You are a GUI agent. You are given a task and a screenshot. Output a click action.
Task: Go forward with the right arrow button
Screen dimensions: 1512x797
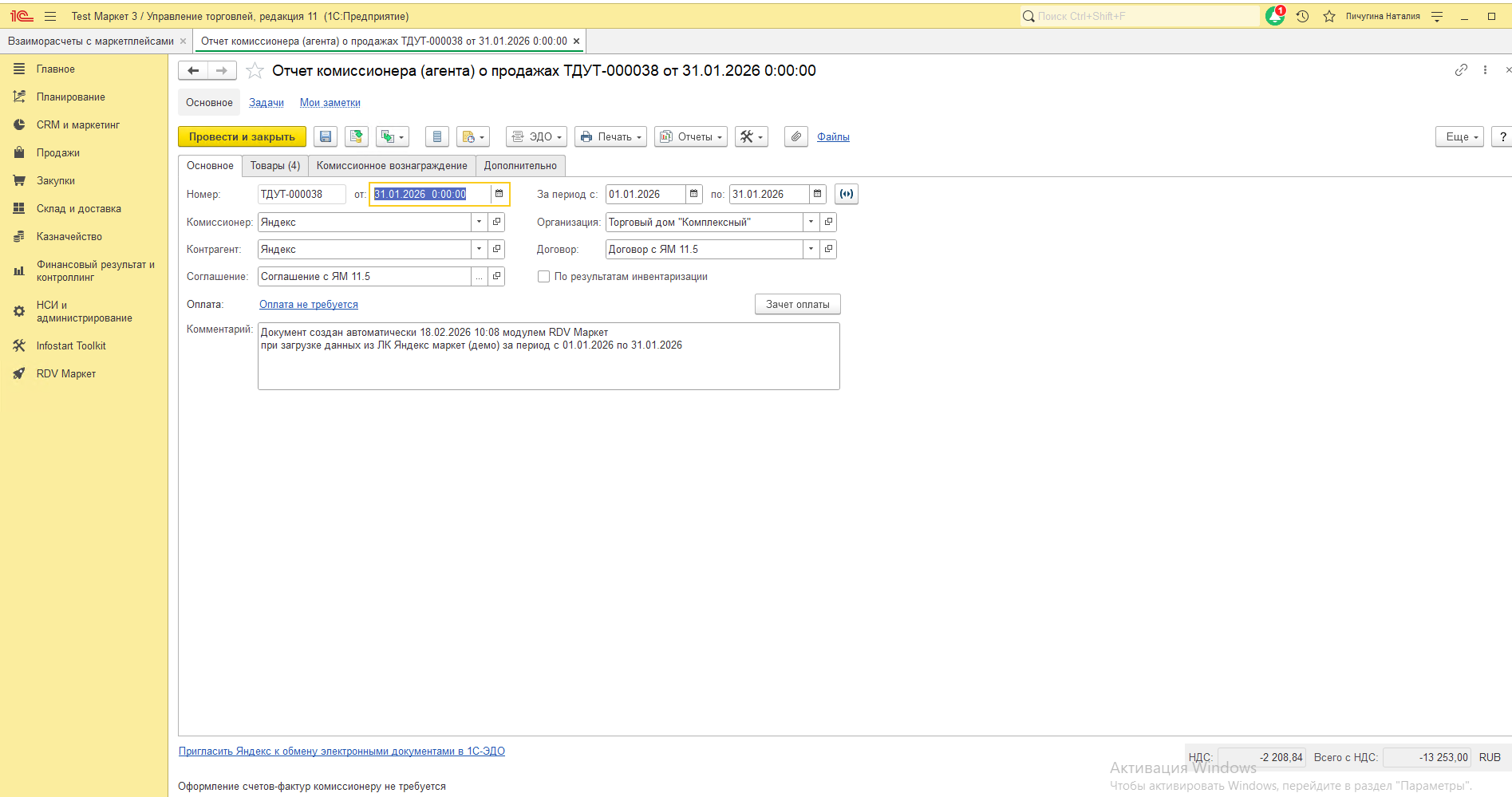tap(222, 71)
